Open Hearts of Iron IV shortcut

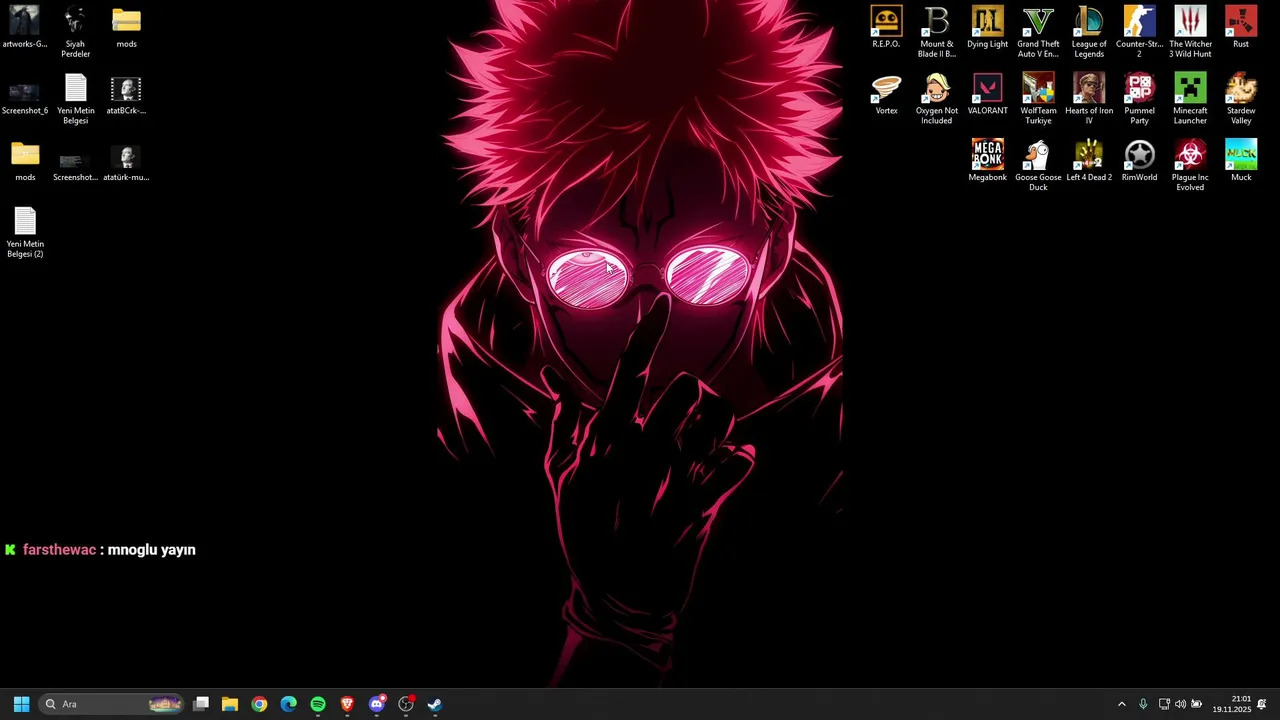click(x=1089, y=99)
